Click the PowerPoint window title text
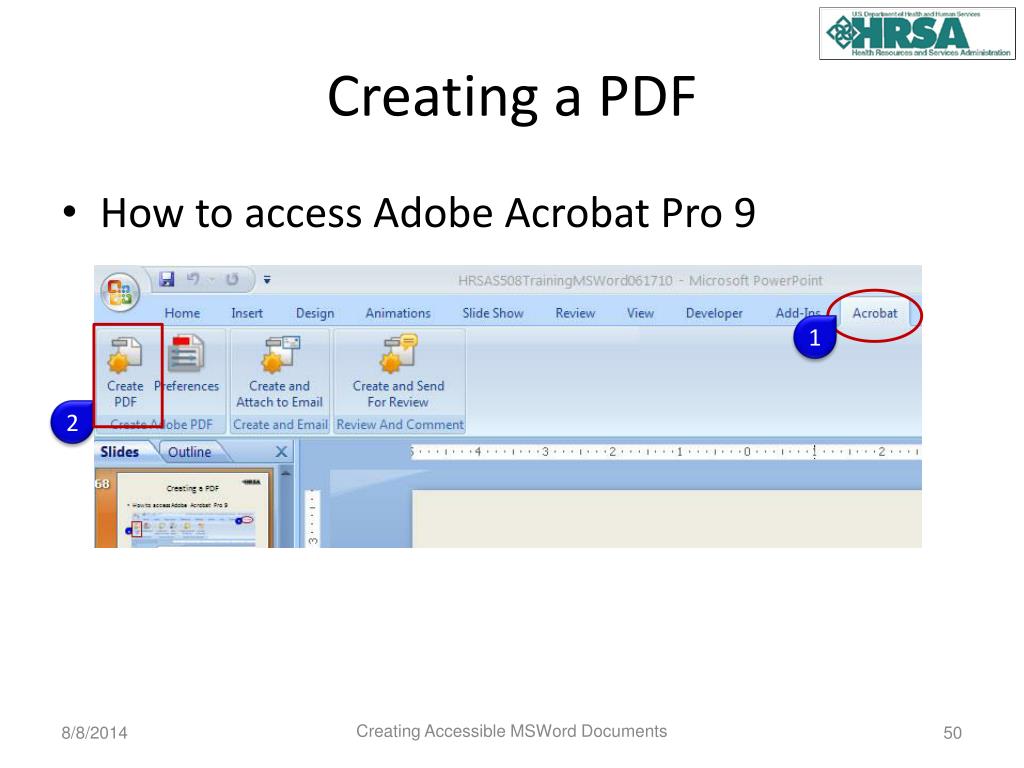The width and height of the screenshot is (1024, 768). tap(640, 281)
